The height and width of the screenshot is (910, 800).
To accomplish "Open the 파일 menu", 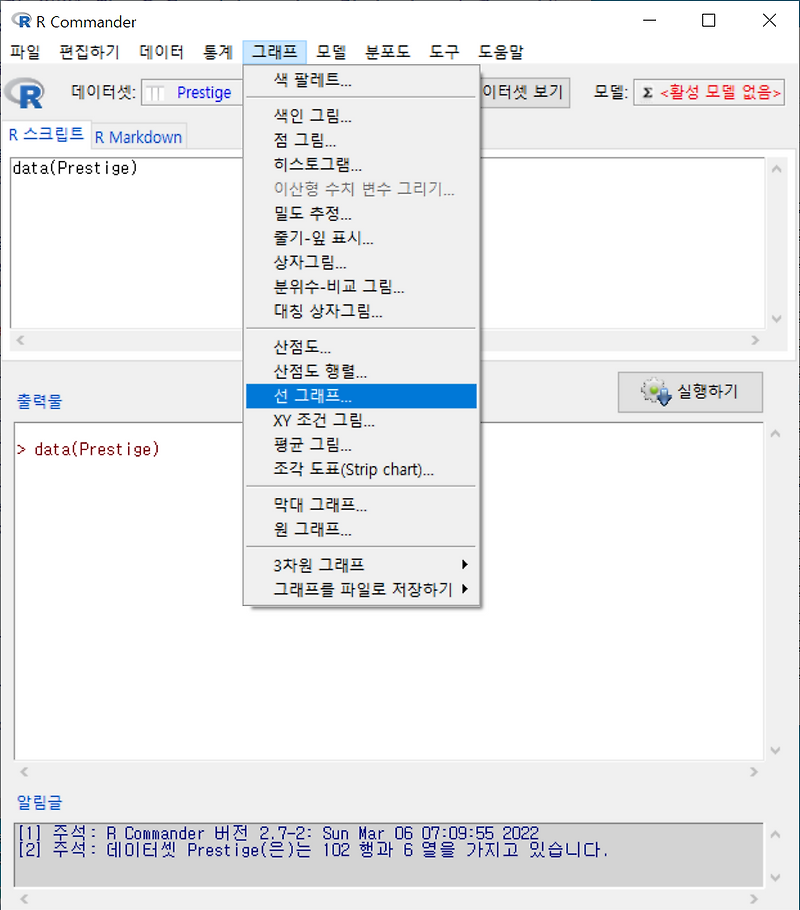I will [x=25, y=52].
